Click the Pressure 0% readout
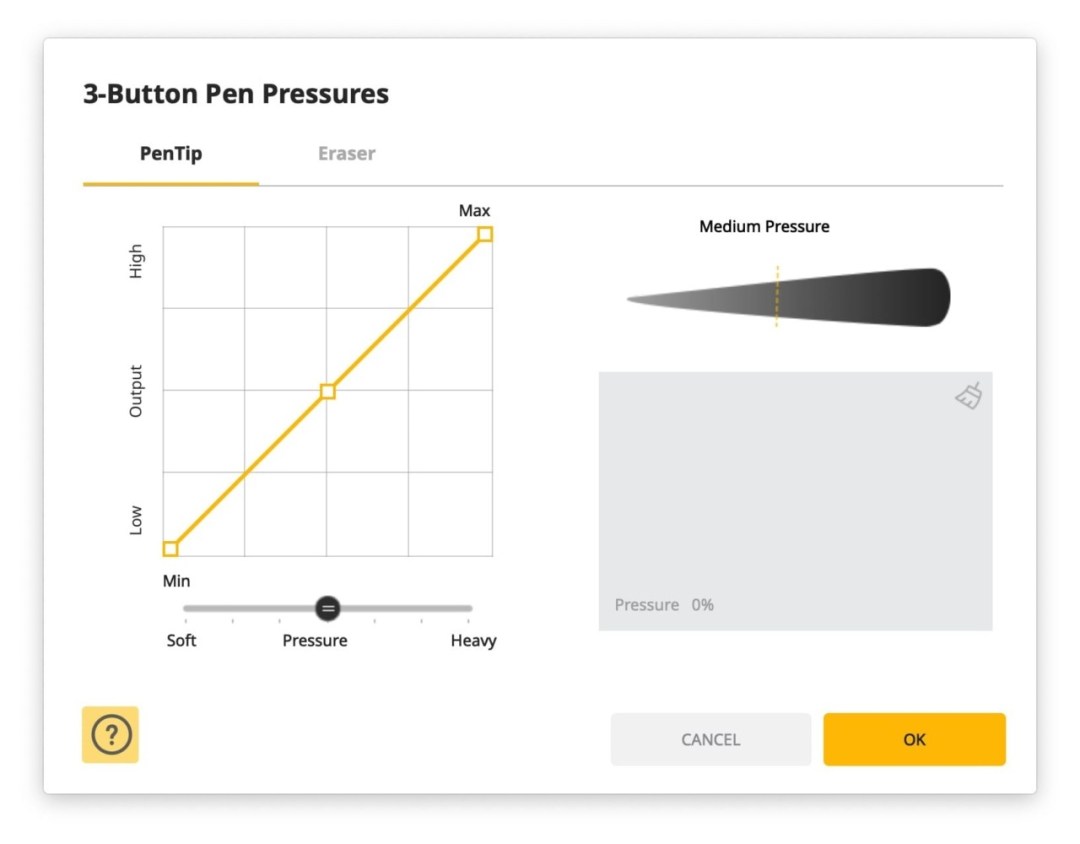 [664, 604]
